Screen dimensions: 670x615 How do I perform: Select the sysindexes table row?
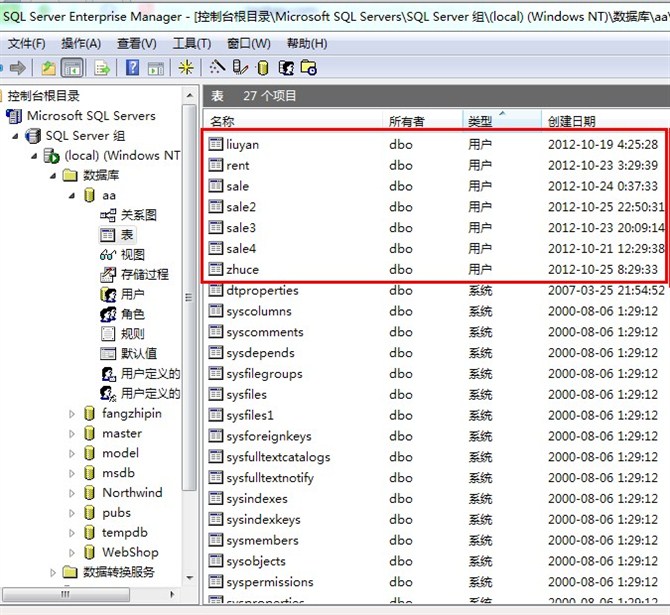(436, 498)
